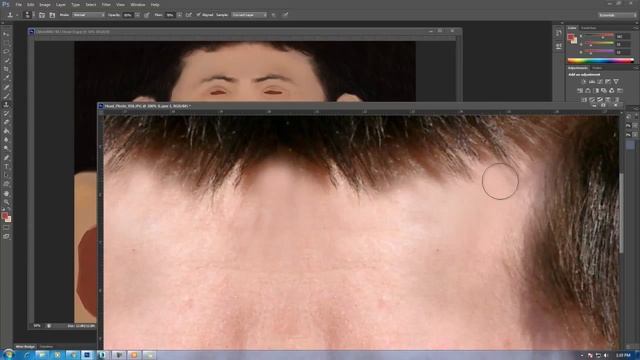The height and width of the screenshot is (360, 640).
Task: Toggle ignore adjustment layers when cloning
Action: click(x=273, y=15)
